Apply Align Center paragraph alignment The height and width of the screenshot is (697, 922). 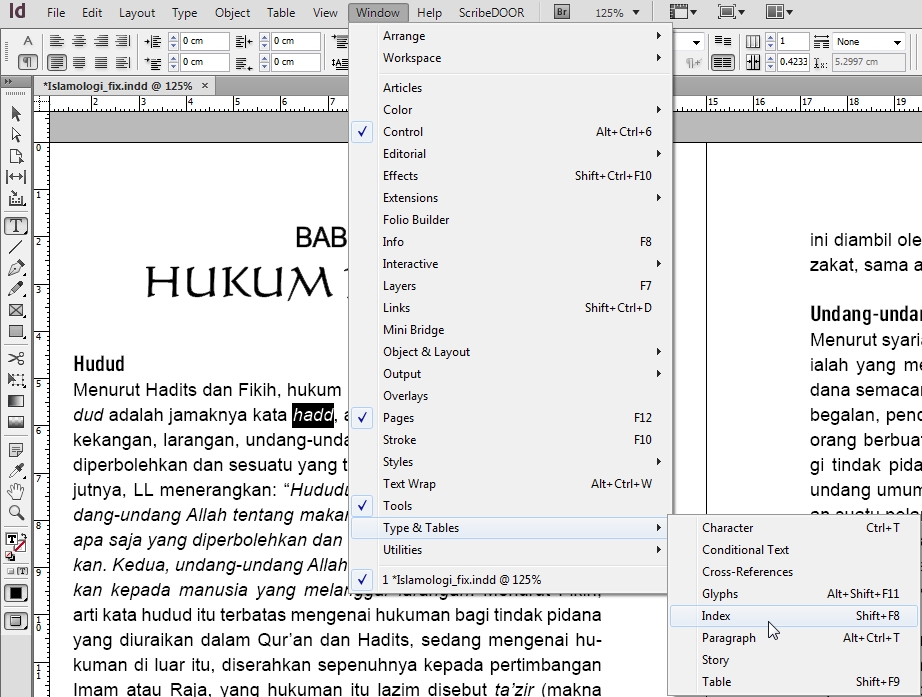pos(79,41)
